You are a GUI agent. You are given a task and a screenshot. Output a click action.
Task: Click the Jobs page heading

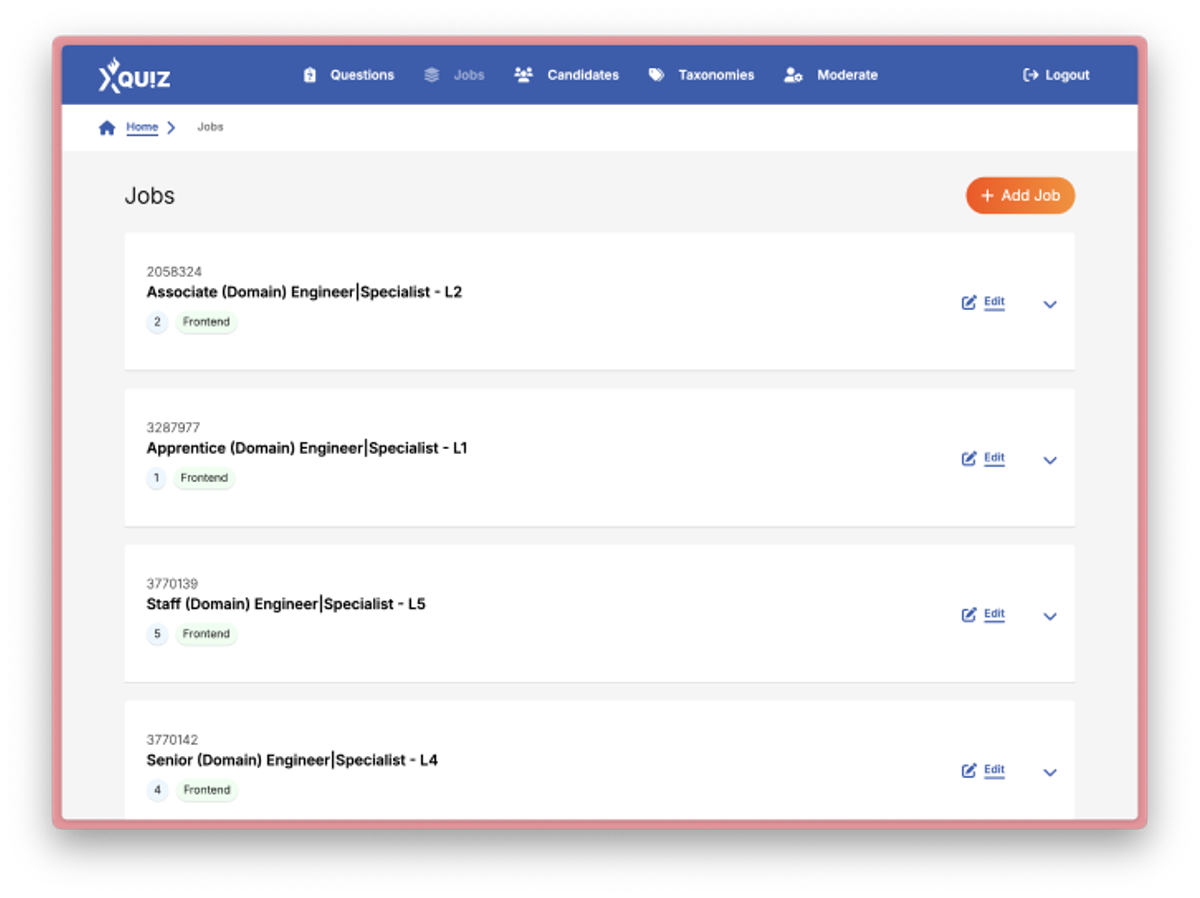coord(150,196)
